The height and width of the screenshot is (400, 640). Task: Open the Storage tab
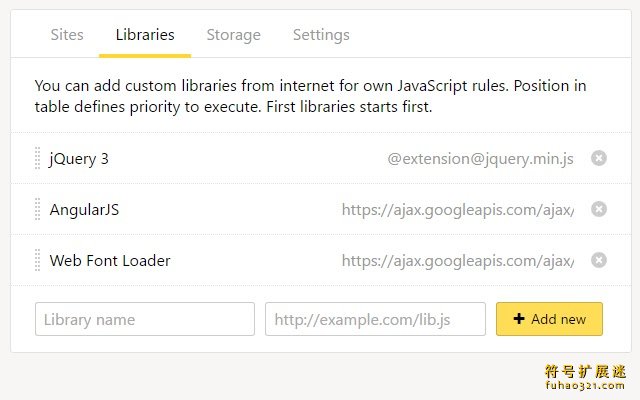233,35
